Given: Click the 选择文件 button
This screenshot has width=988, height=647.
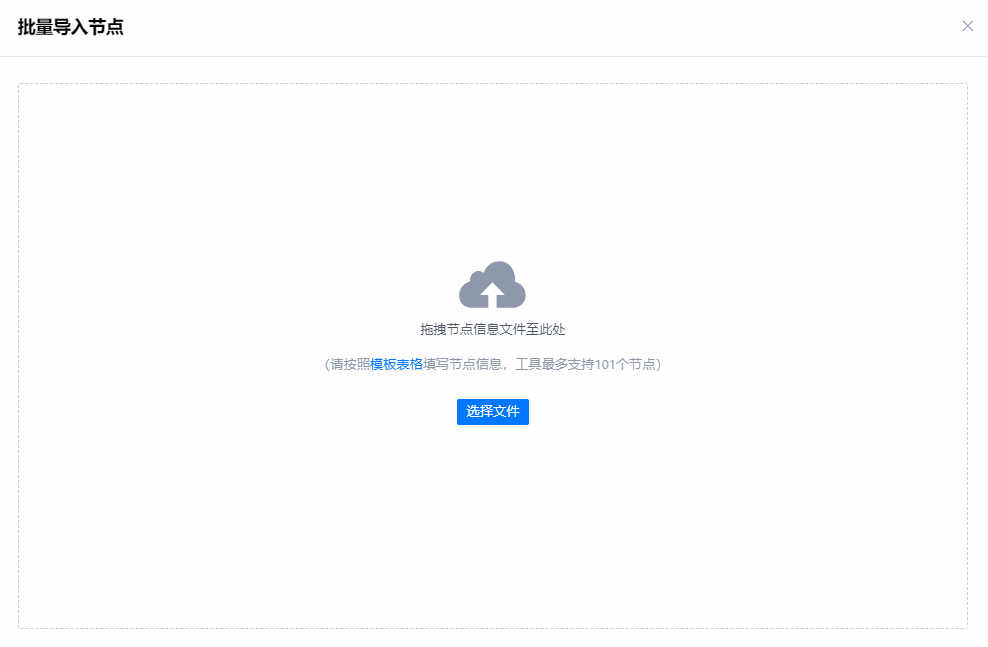Looking at the screenshot, I should (493, 411).
